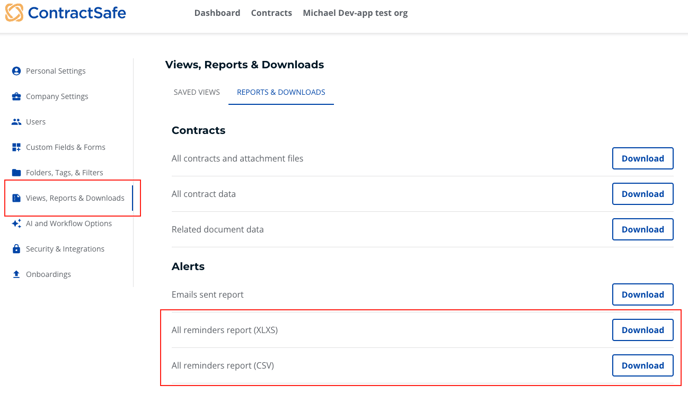Open the Onboardings upload icon
Image resolution: width=688 pixels, height=394 pixels.
[x=16, y=274]
